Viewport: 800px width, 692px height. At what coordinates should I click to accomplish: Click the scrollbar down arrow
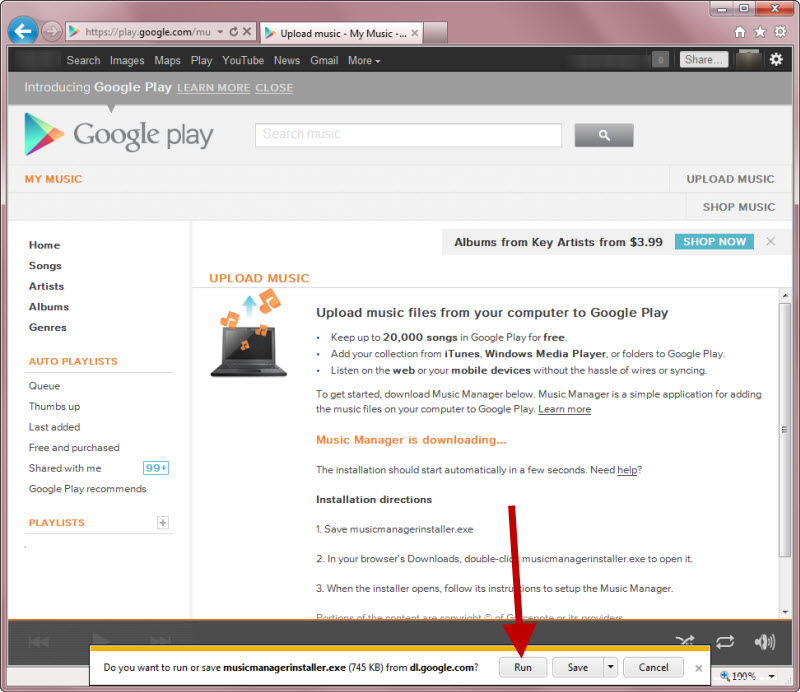coord(785,611)
